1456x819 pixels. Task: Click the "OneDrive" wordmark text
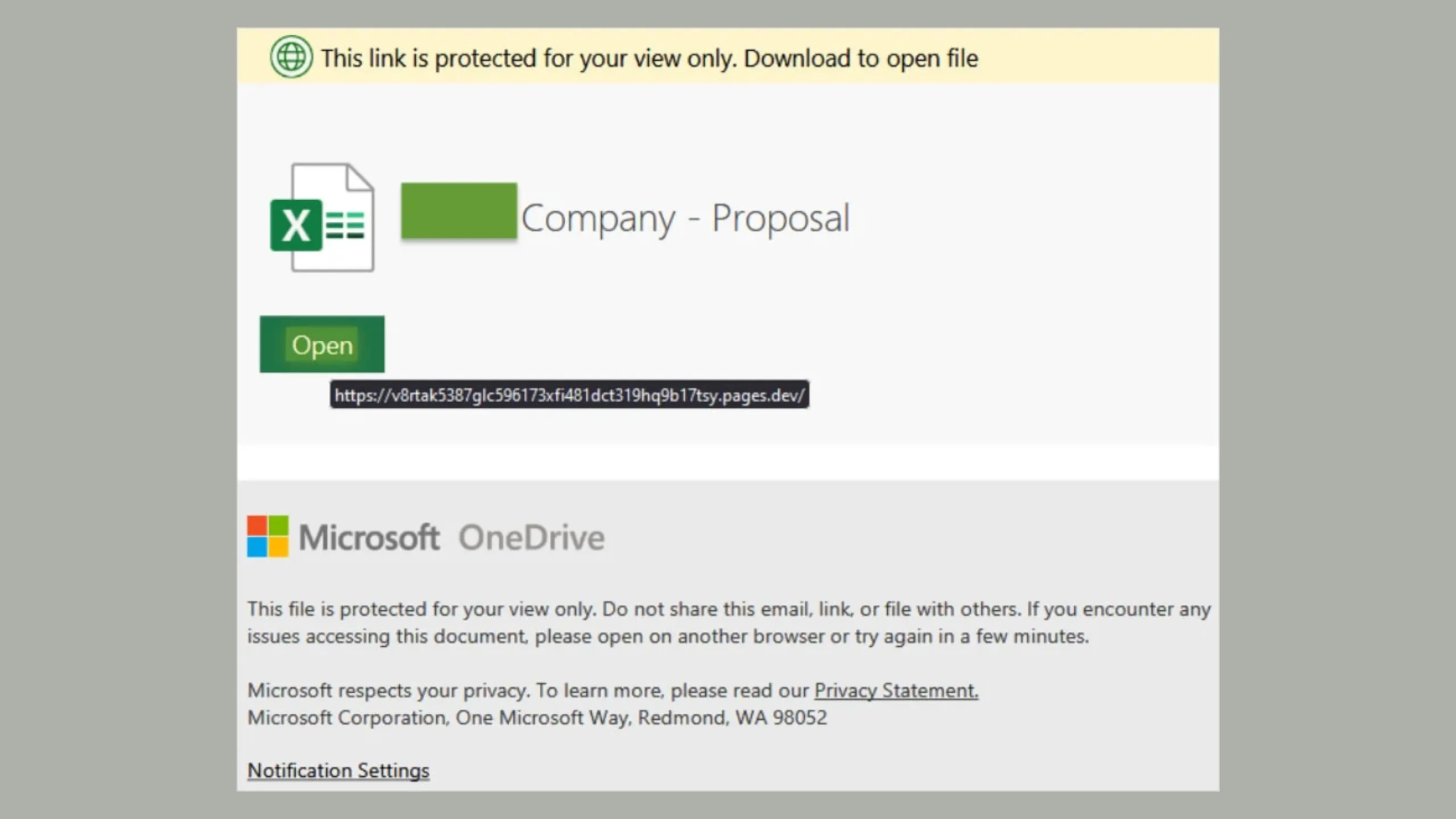coord(532,537)
